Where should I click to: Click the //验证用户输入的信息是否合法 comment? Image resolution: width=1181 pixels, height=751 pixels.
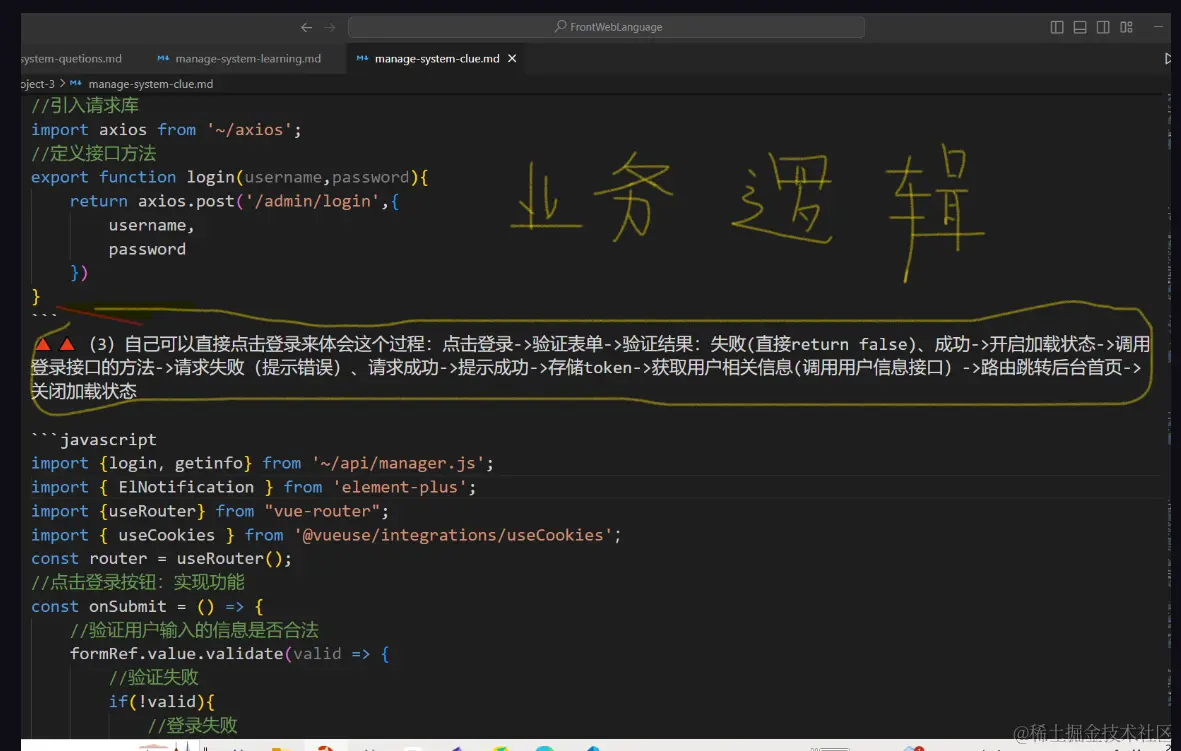pos(194,630)
